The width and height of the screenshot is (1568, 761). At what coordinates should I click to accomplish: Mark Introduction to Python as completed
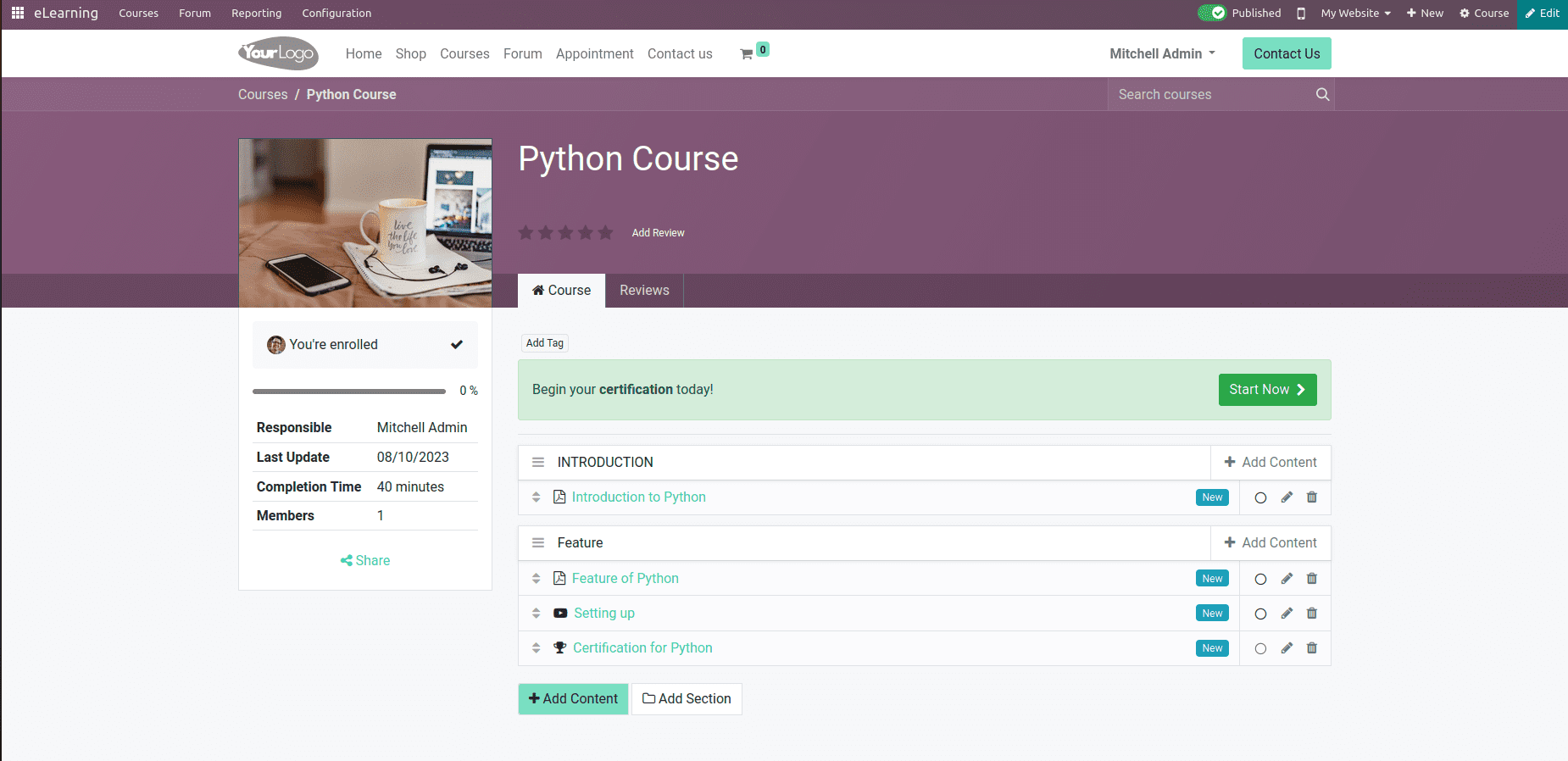click(1260, 498)
